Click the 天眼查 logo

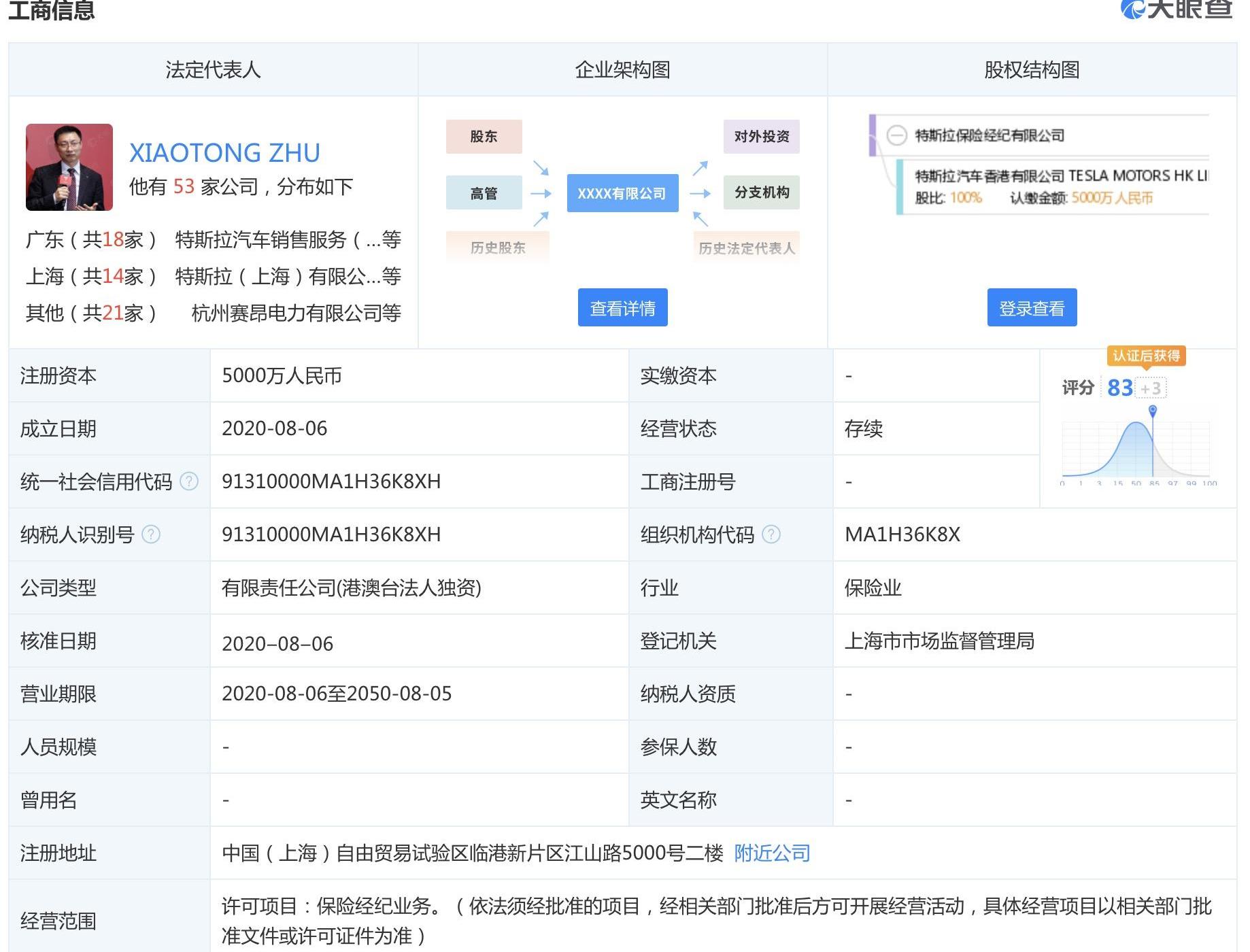pos(1177,9)
